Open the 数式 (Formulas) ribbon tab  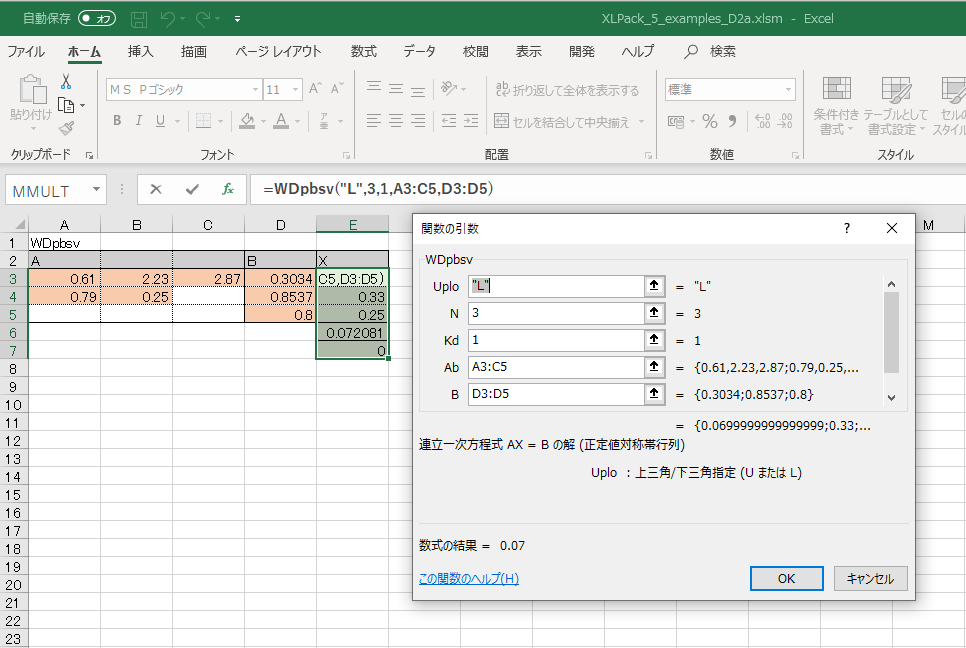tap(364, 52)
